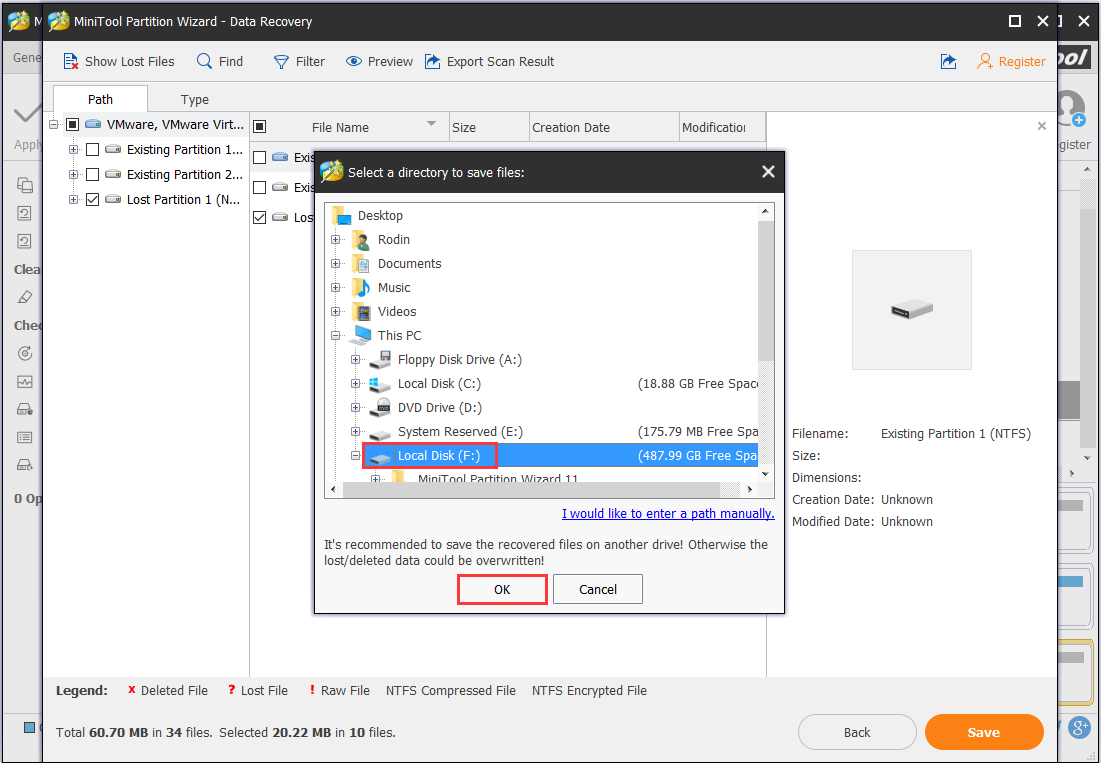Click the Register user icon
Image resolution: width=1101 pixels, height=763 pixels.
pos(985,62)
